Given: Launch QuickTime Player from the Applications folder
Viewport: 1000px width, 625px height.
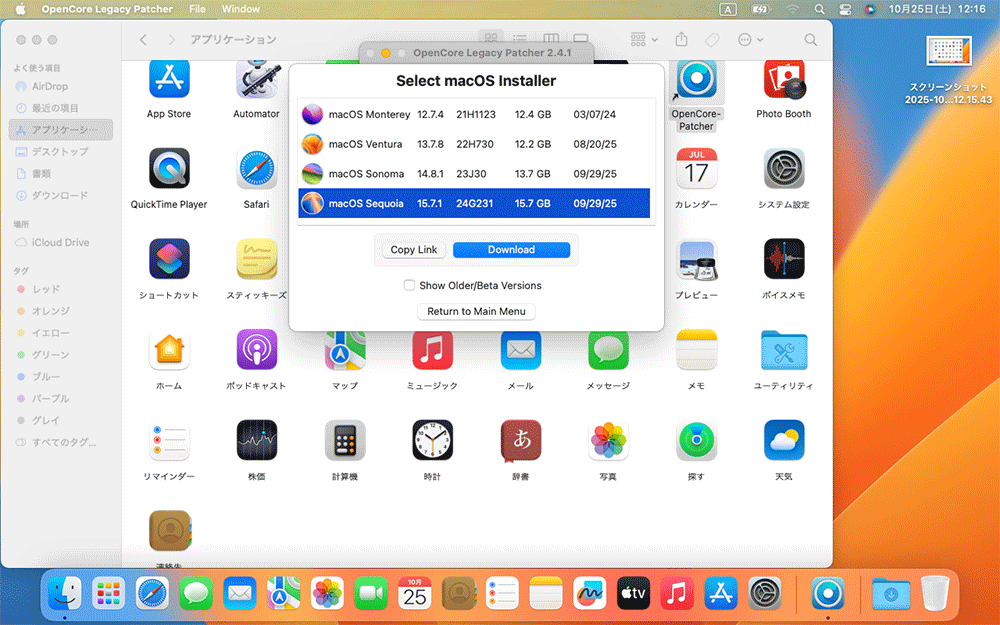Looking at the screenshot, I should pyautogui.click(x=169, y=170).
